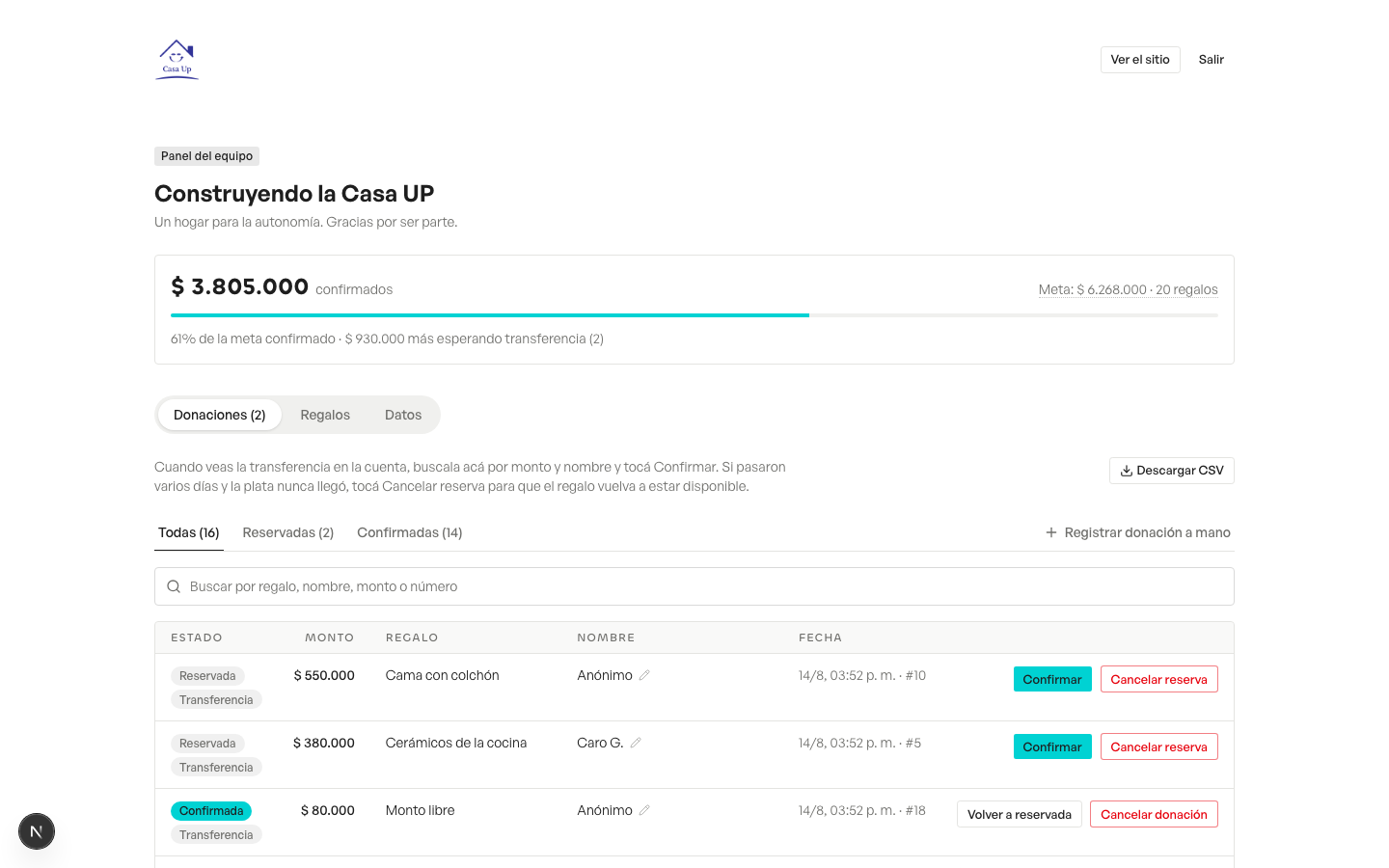Click the Construyendo la Casa UP heading
The height and width of the screenshot is (868, 1389).
294,194
